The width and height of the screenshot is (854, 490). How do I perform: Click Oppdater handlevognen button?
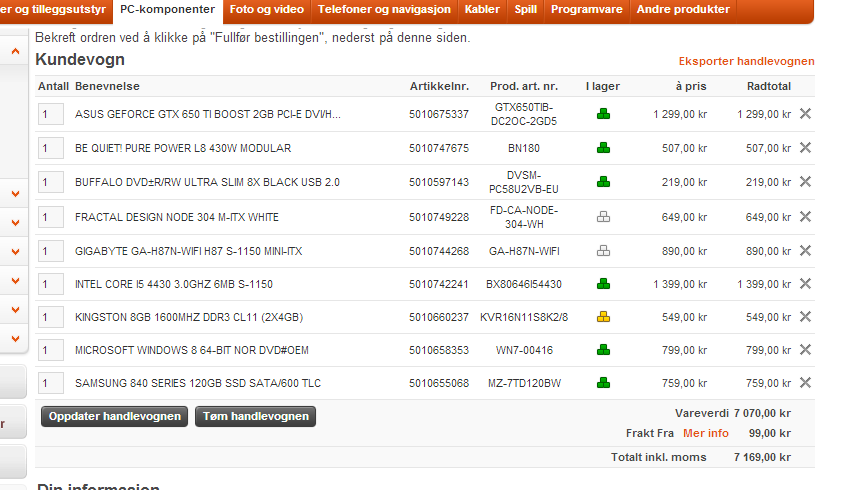click(114, 416)
